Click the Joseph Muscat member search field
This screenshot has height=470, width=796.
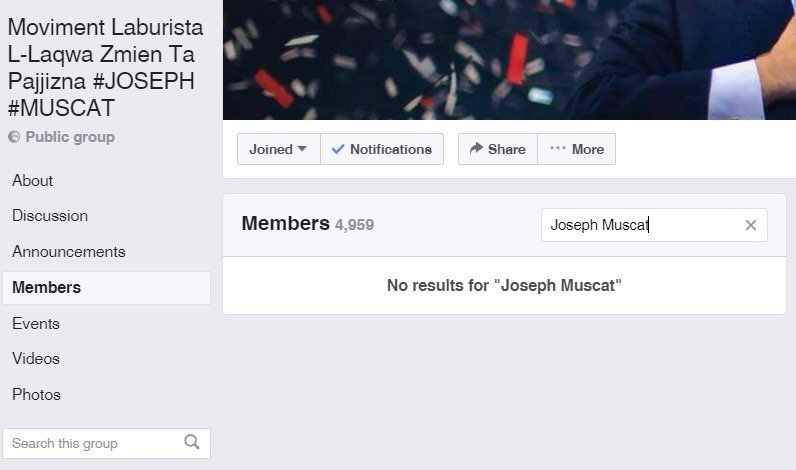(x=640, y=225)
